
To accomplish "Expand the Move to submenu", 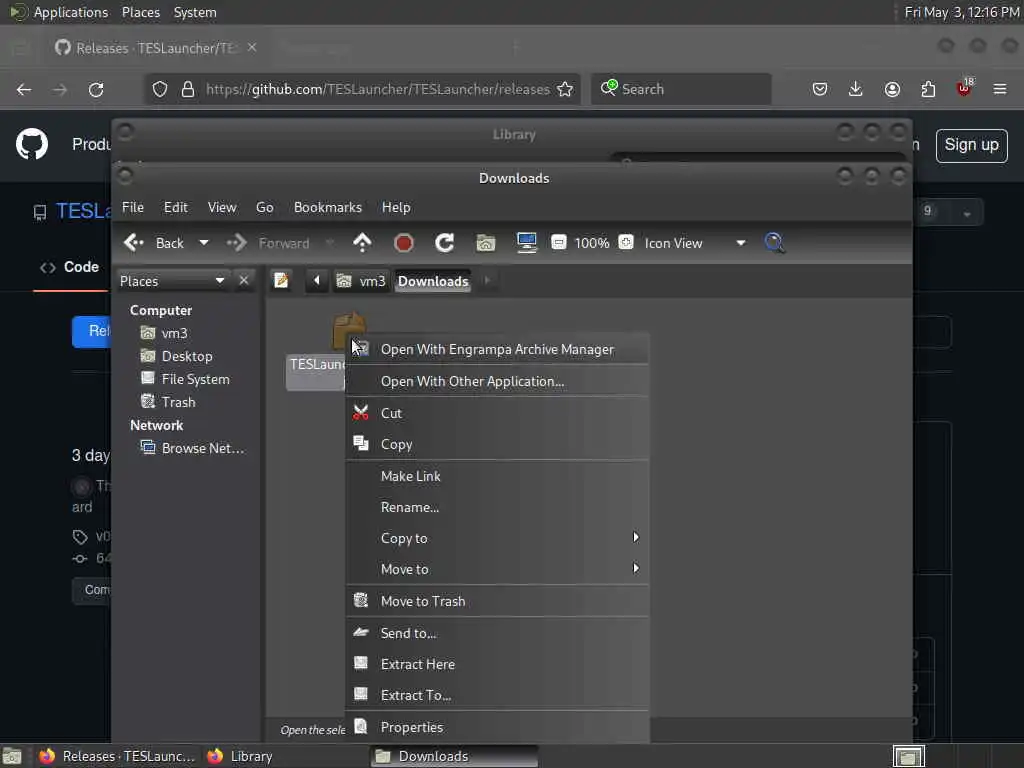I will (x=498, y=569).
